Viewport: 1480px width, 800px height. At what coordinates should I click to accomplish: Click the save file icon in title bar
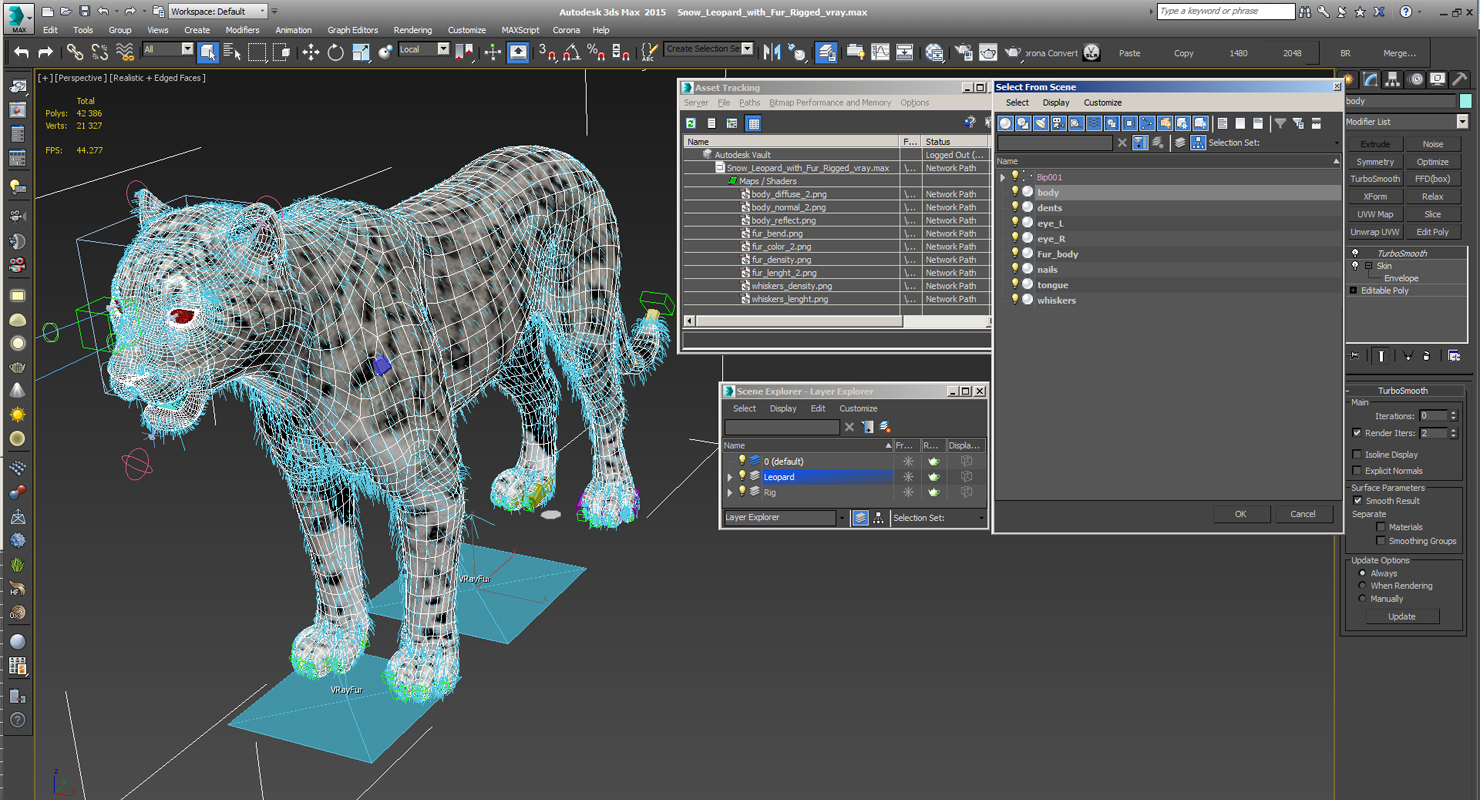84,11
